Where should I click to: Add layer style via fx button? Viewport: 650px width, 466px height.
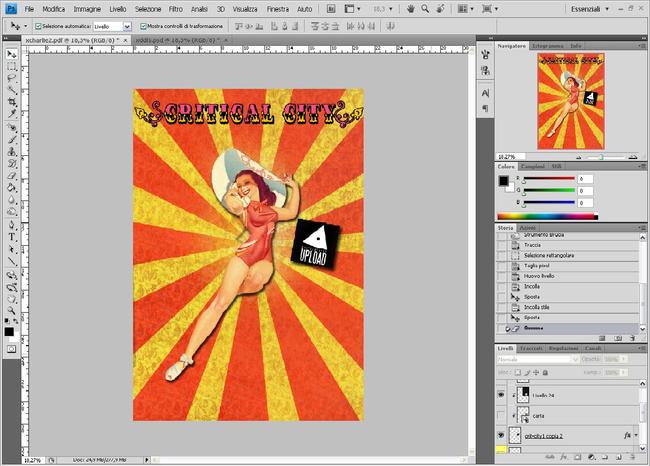pos(563,457)
